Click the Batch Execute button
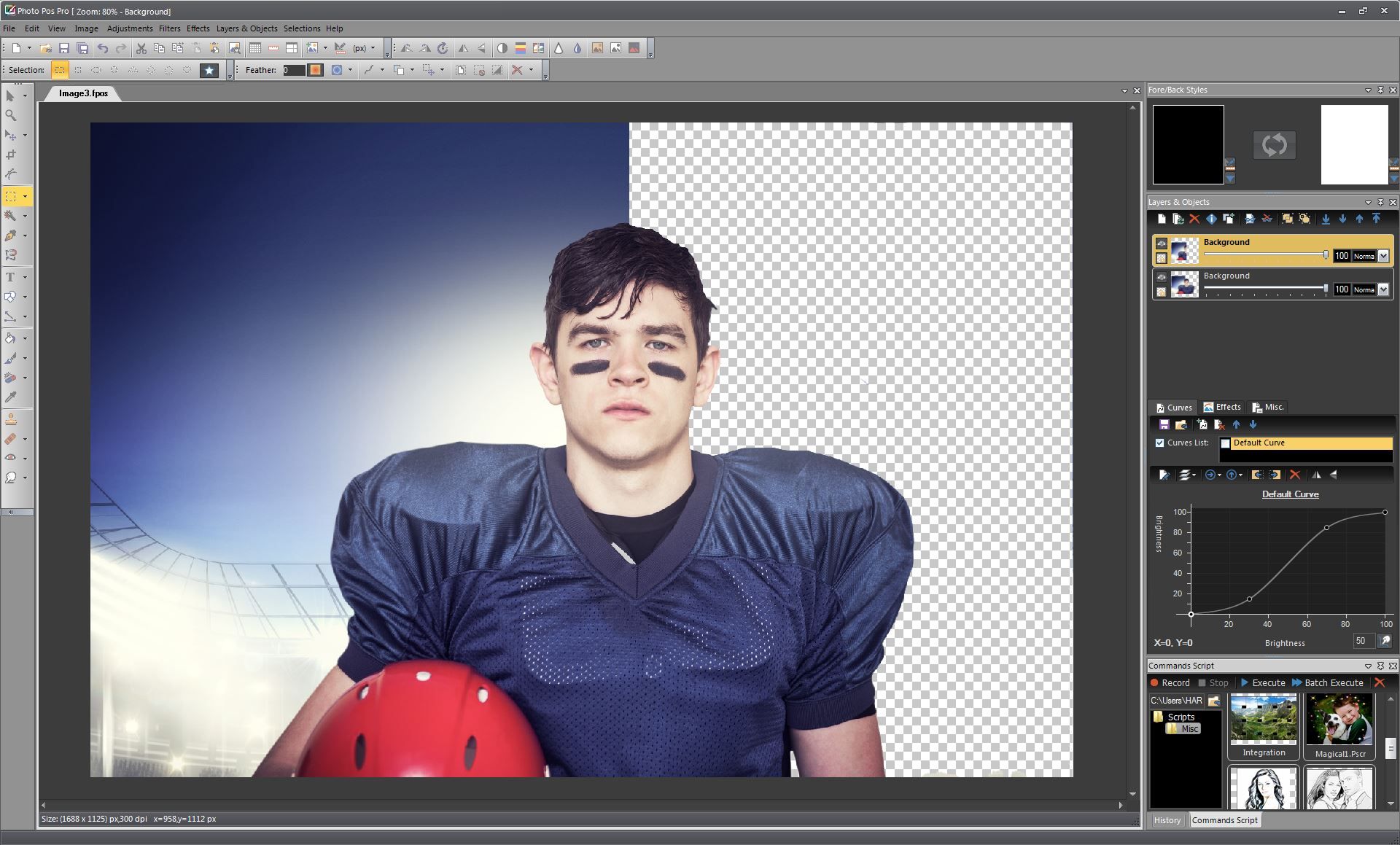Screen dimensions: 1400x845 (x=1327, y=682)
